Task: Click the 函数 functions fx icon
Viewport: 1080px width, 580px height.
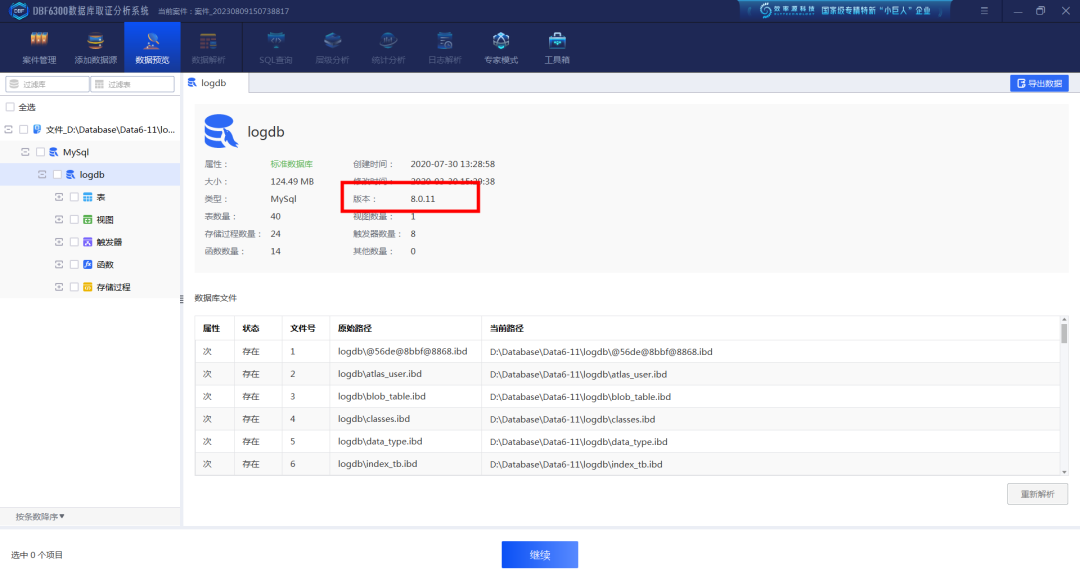Action: pos(87,265)
